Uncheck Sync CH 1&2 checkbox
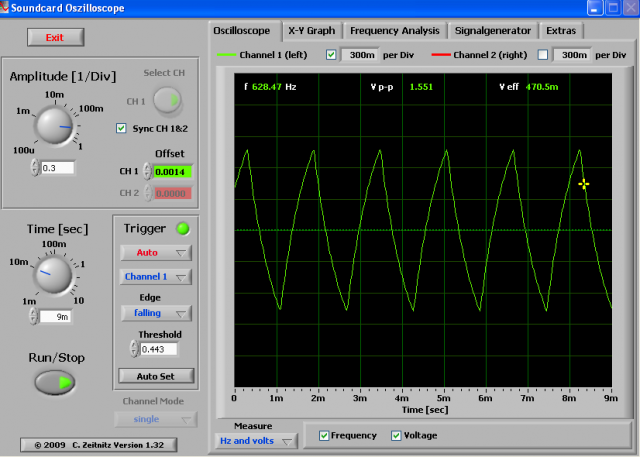This screenshot has width=640, height=457. coord(121,129)
